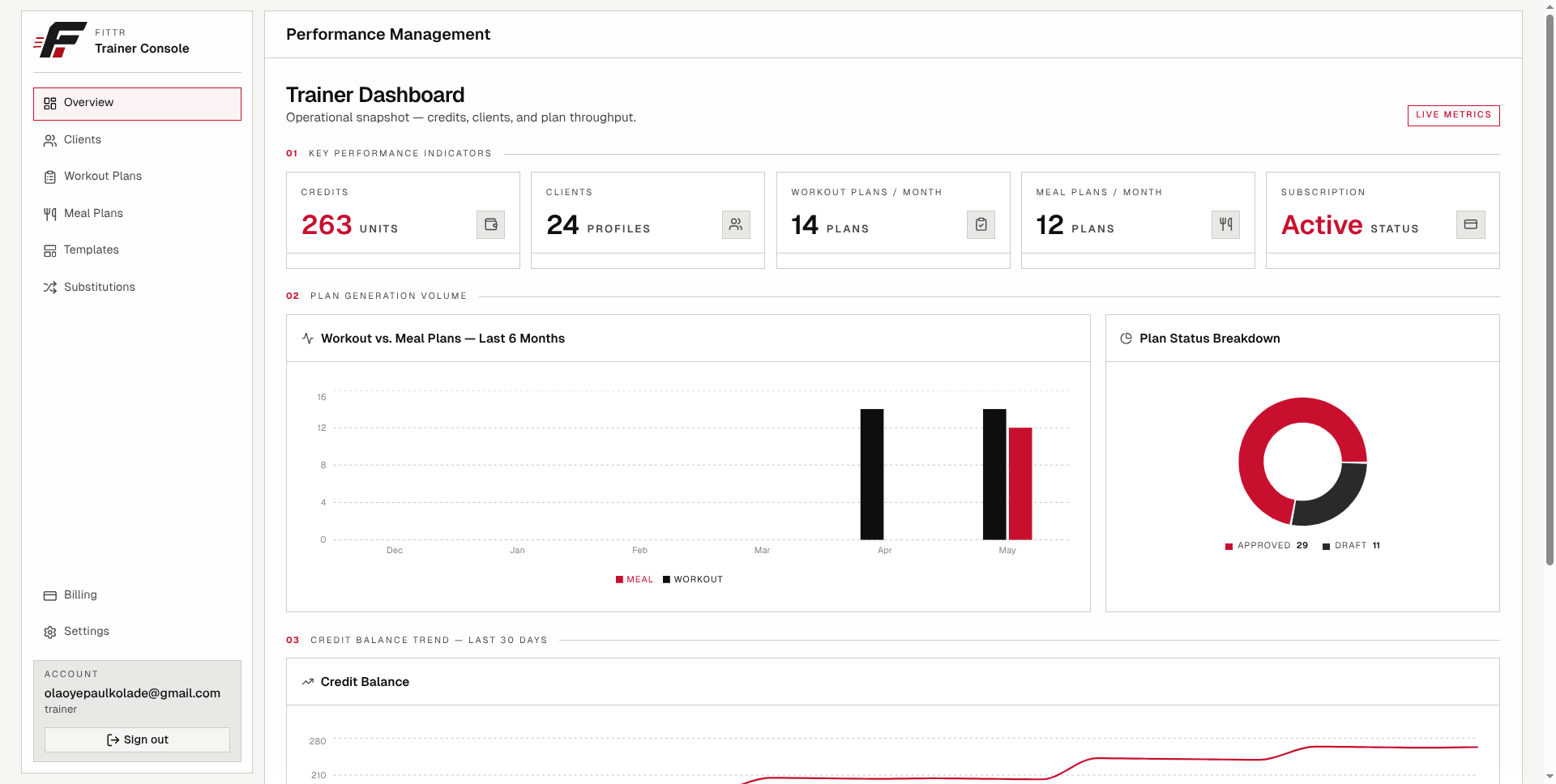
Task: Click the scrollbar down arrow
Action: (x=1550, y=778)
